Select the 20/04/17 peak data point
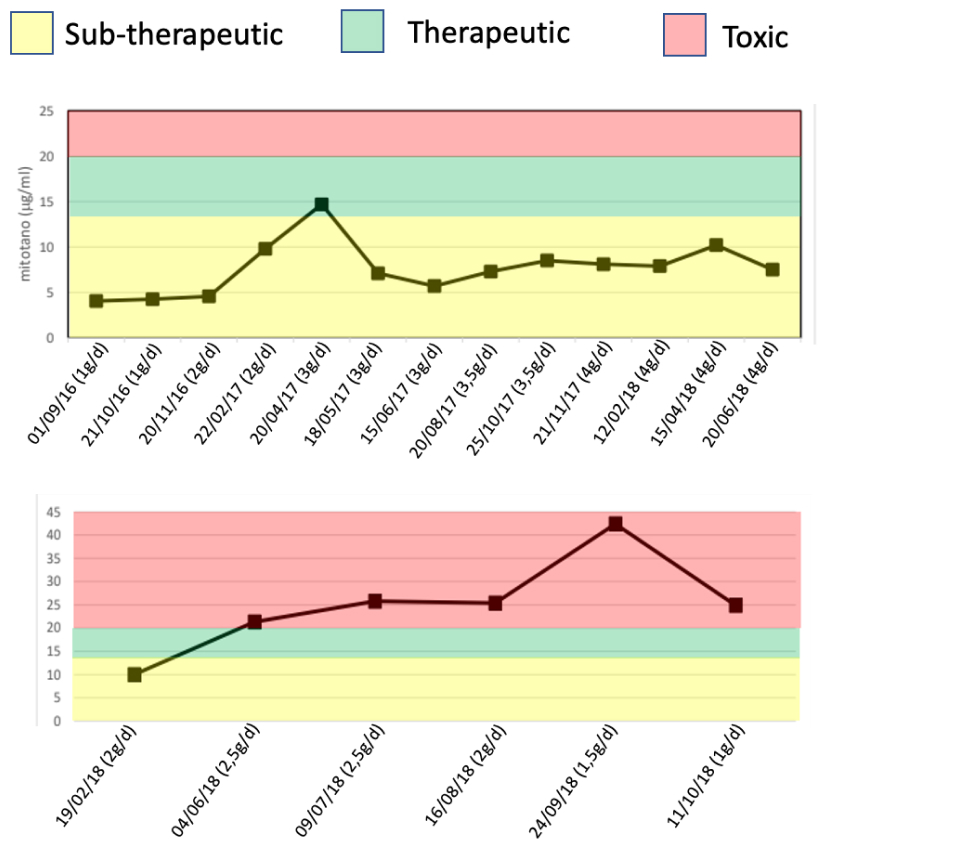The height and width of the screenshot is (860, 960). pos(321,205)
